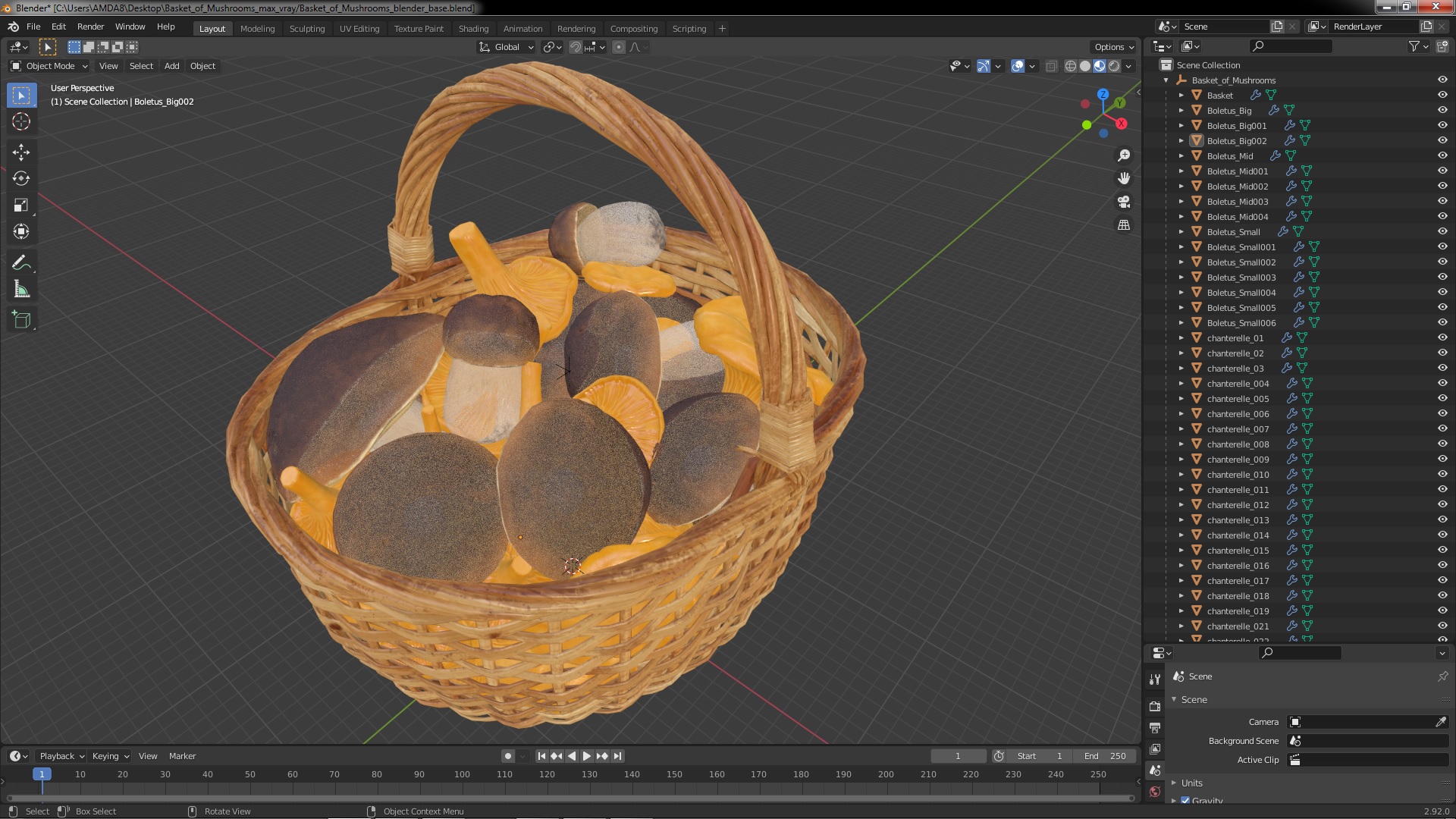
Task: Open the Render menu
Action: [x=90, y=27]
